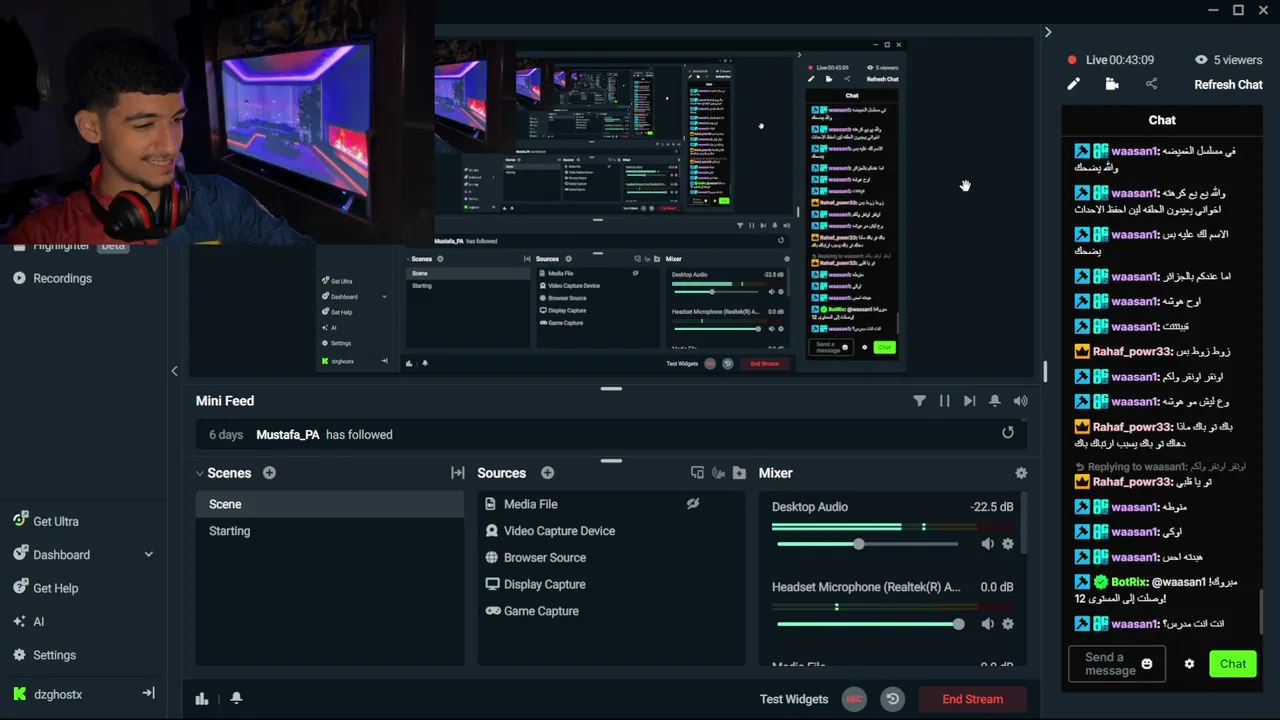Adjust the Desktop Audio volume slider
This screenshot has height=720, width=1280.
click(867, 544)
